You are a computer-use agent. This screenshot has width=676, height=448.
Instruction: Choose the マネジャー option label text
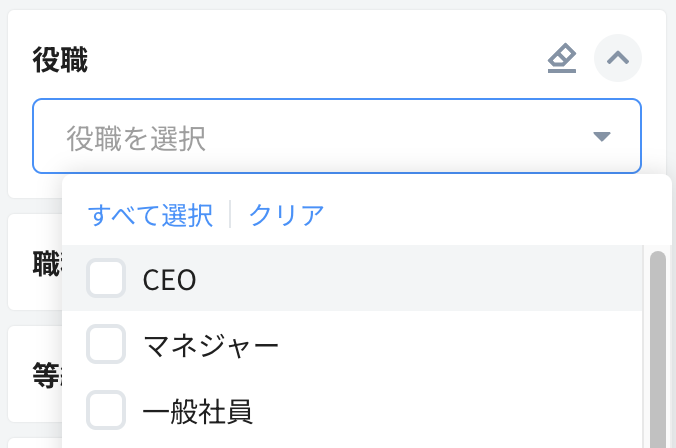tap(210, 345)
